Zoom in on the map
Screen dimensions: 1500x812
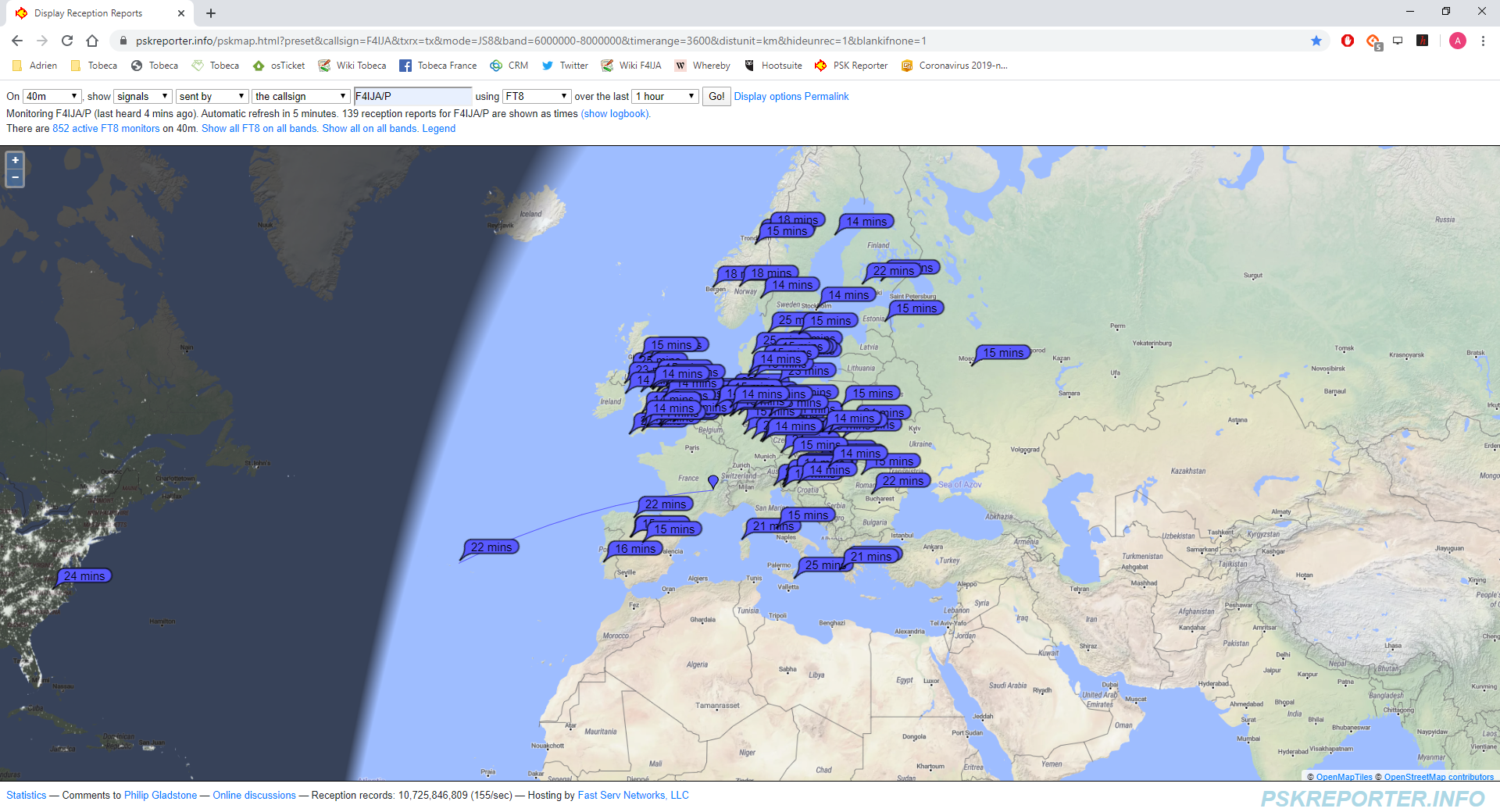pyautogui.click(x=15, y=161)
